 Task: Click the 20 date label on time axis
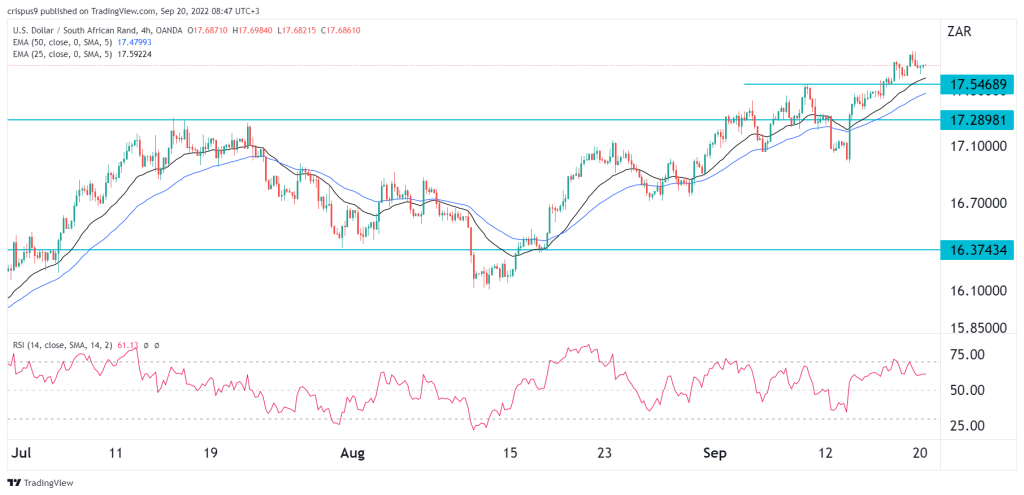921,452
